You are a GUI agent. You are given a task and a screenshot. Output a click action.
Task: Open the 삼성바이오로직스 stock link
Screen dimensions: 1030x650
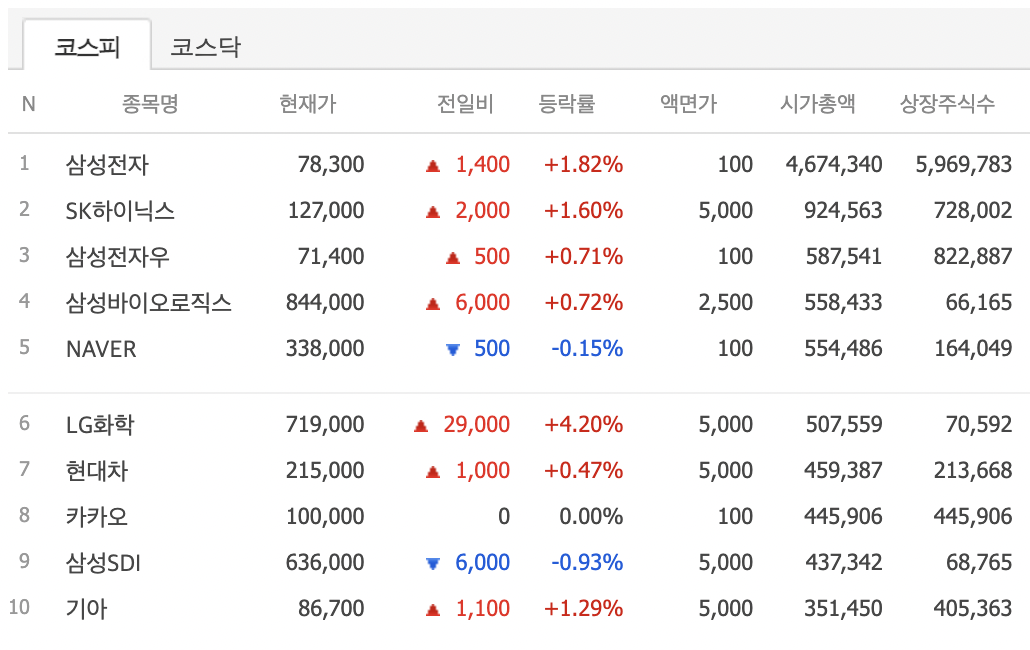[148, 302]
